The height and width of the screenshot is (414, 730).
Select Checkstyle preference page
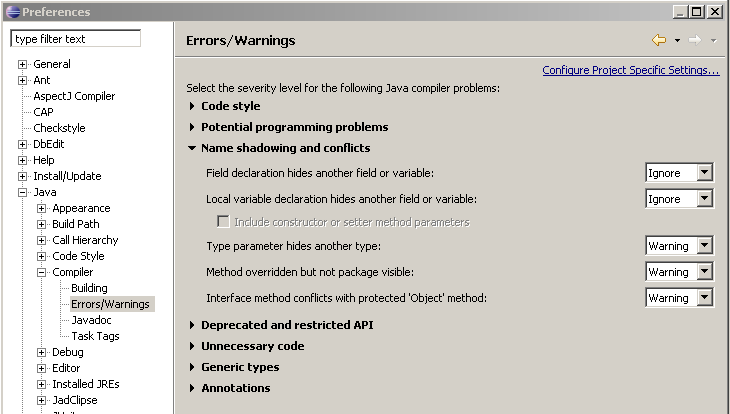click(x=59, y=128)
